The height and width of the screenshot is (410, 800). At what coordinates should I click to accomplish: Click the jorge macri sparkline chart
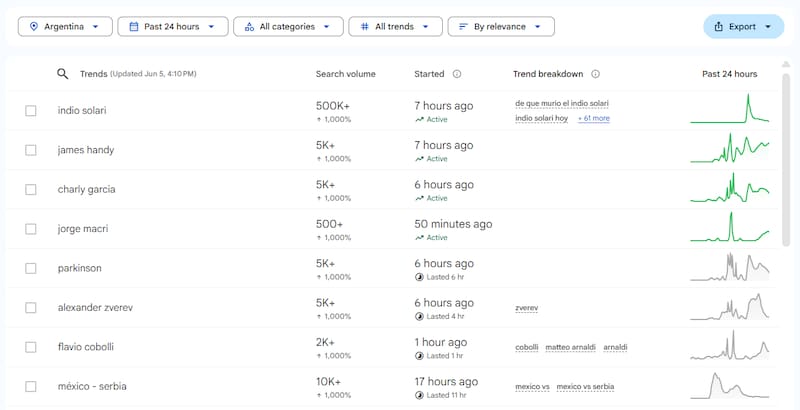point(730,227)
